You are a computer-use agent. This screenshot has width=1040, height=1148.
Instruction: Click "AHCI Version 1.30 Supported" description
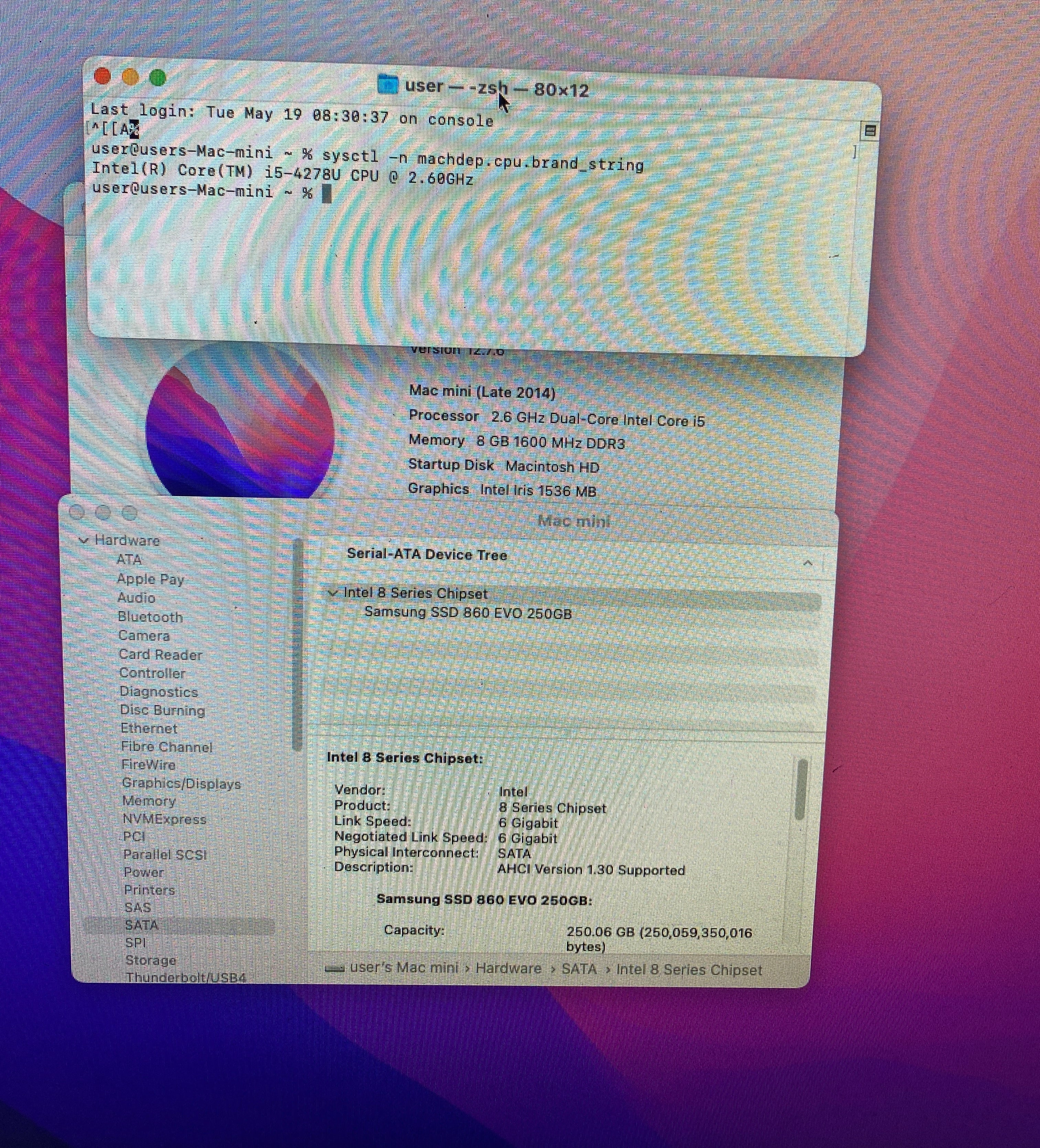click(591, 870)
